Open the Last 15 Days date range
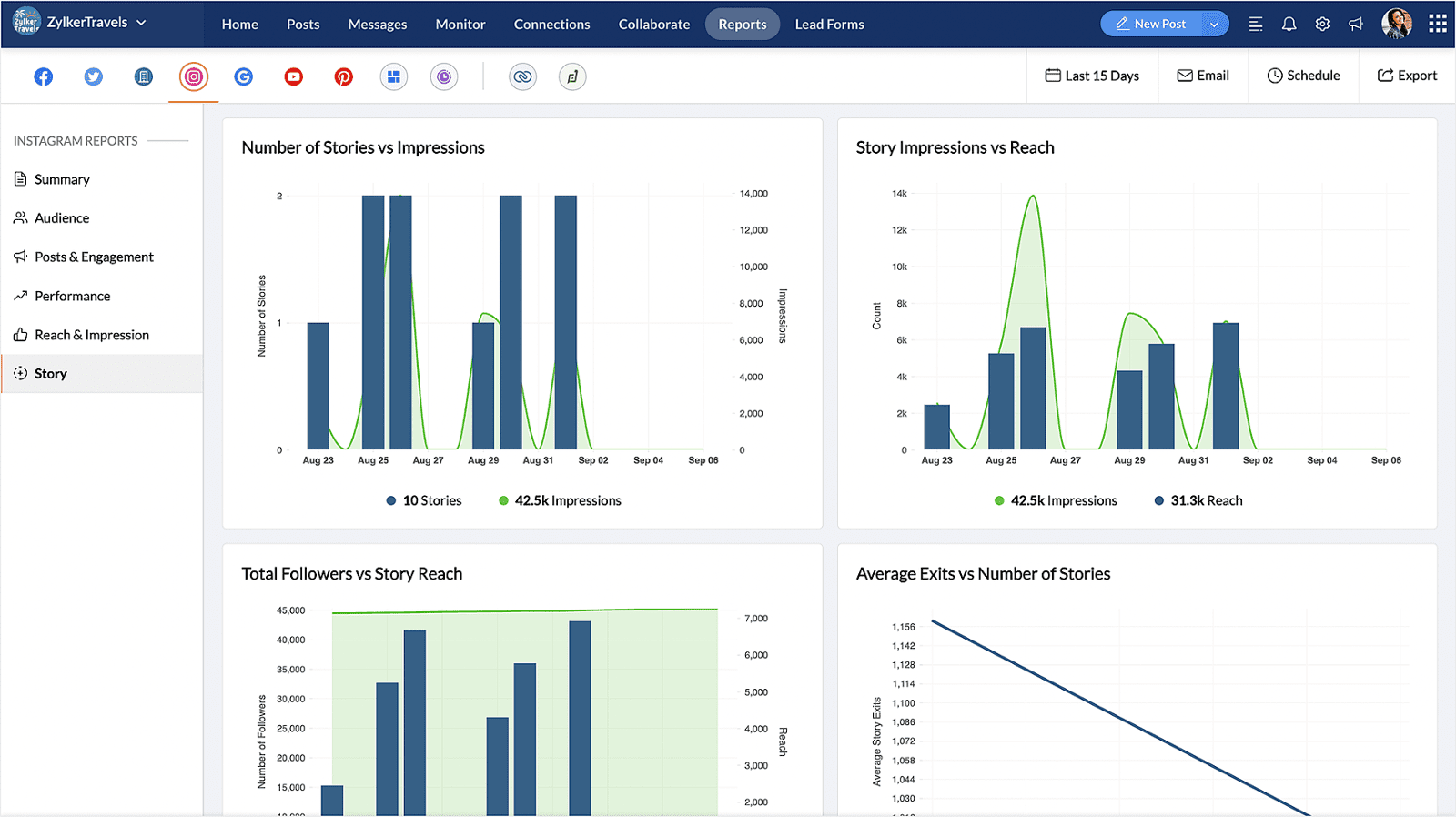Image resolution: width=1456 pixels, height=817 pixels. click(1092, 76)
